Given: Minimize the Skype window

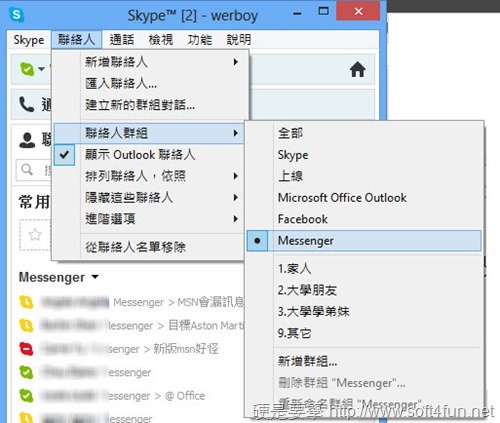Looking at the screenshot, I should tap(297, 13).
